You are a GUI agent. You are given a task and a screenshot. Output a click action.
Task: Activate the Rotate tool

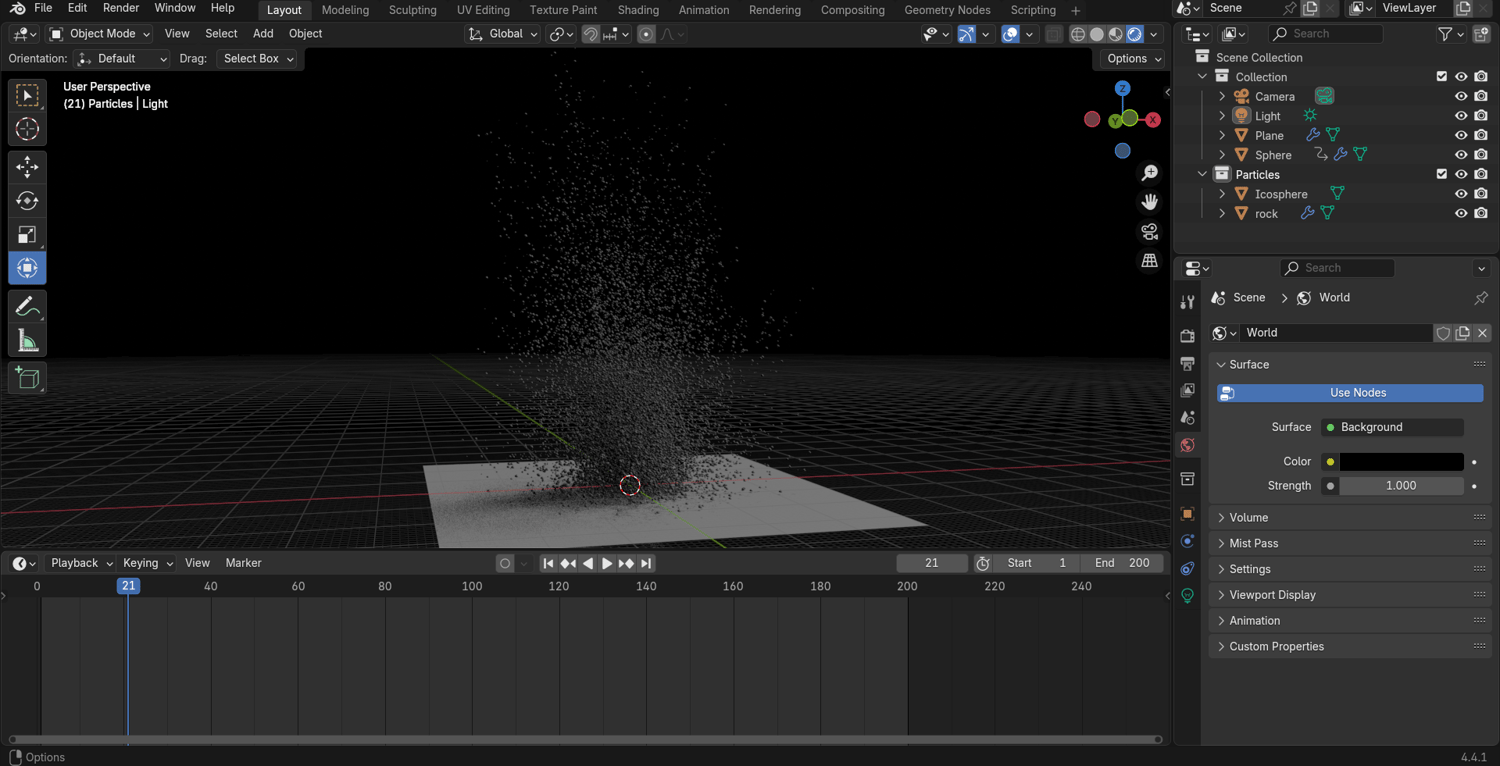pyautogui.click(x=27, y=201)
